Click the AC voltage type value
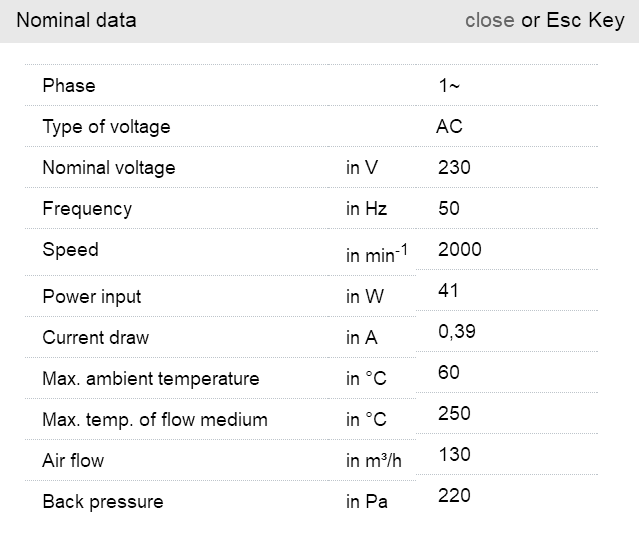639x550 pixels. click(x=449, y=127)
